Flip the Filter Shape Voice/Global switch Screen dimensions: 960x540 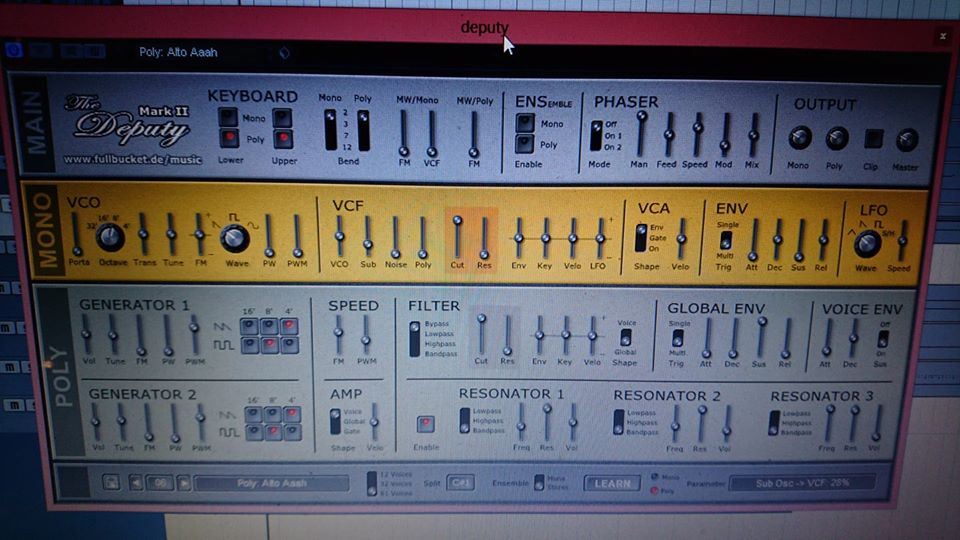coord(625,337)
